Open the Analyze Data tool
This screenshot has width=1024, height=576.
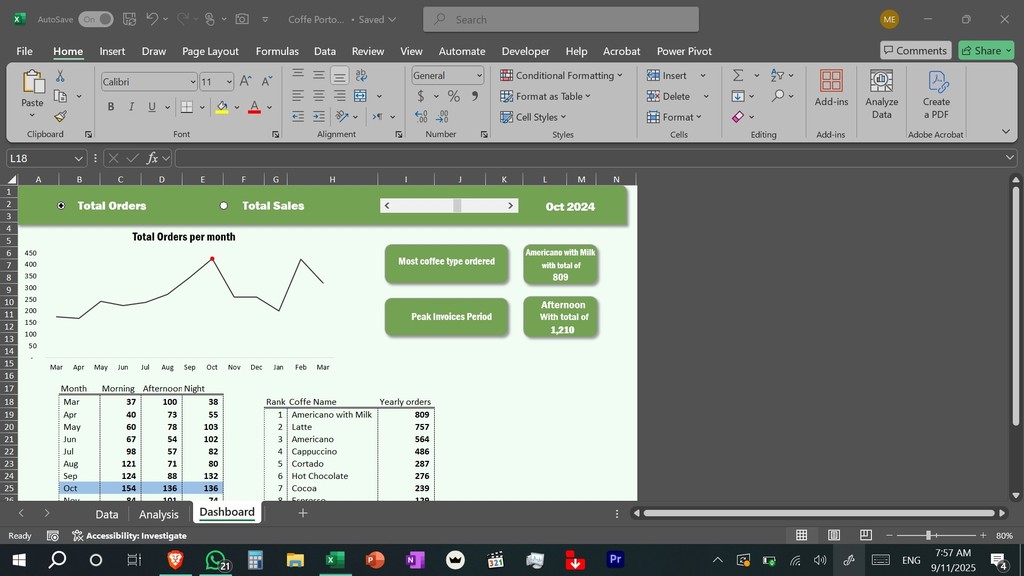click(x=881, y=95)
